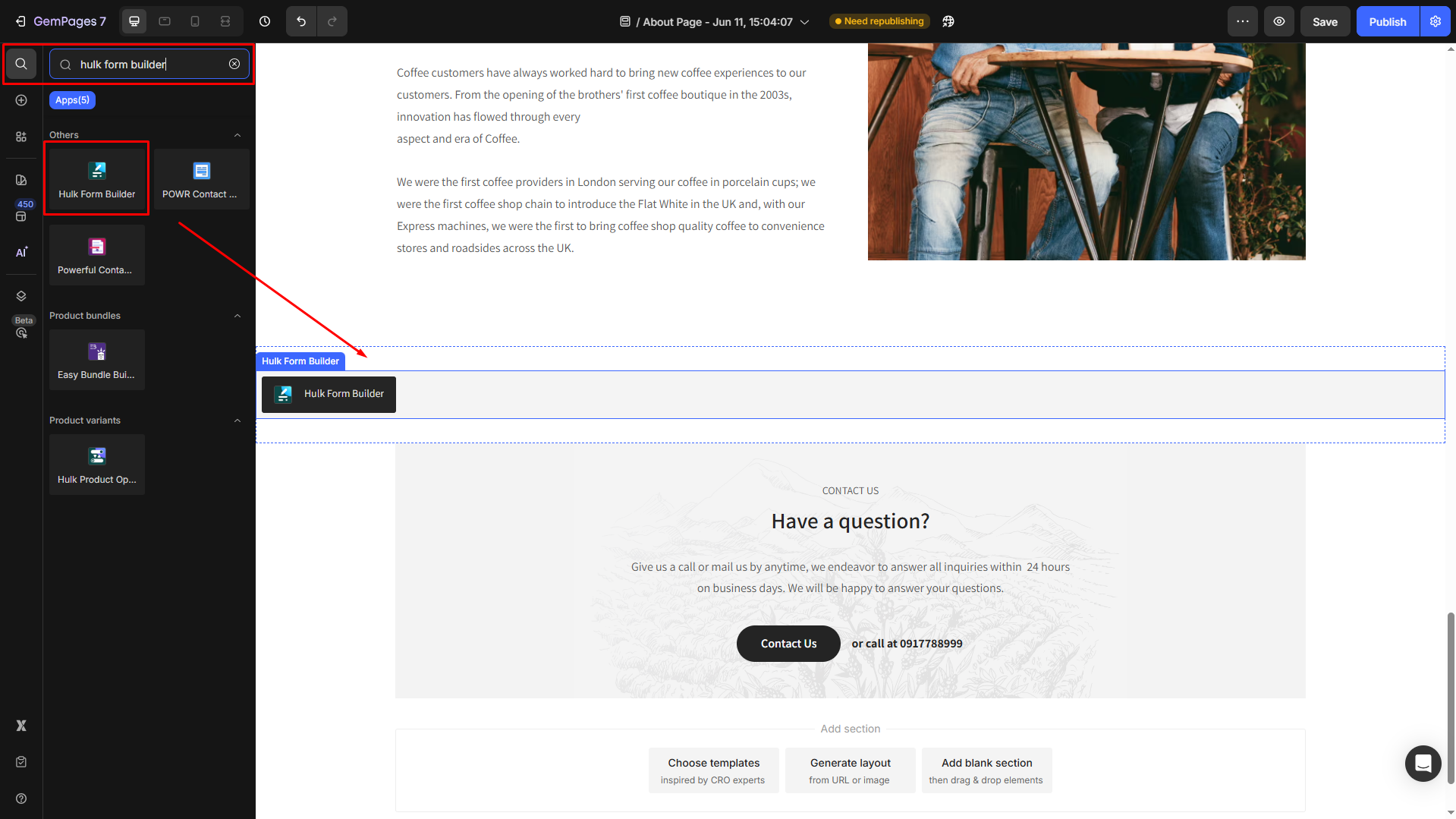Image resolution: width=1456 pixels, height=819 pixels.
Task: Open version history clock icon
Action: pyautogui.click(x=265, y=21)
